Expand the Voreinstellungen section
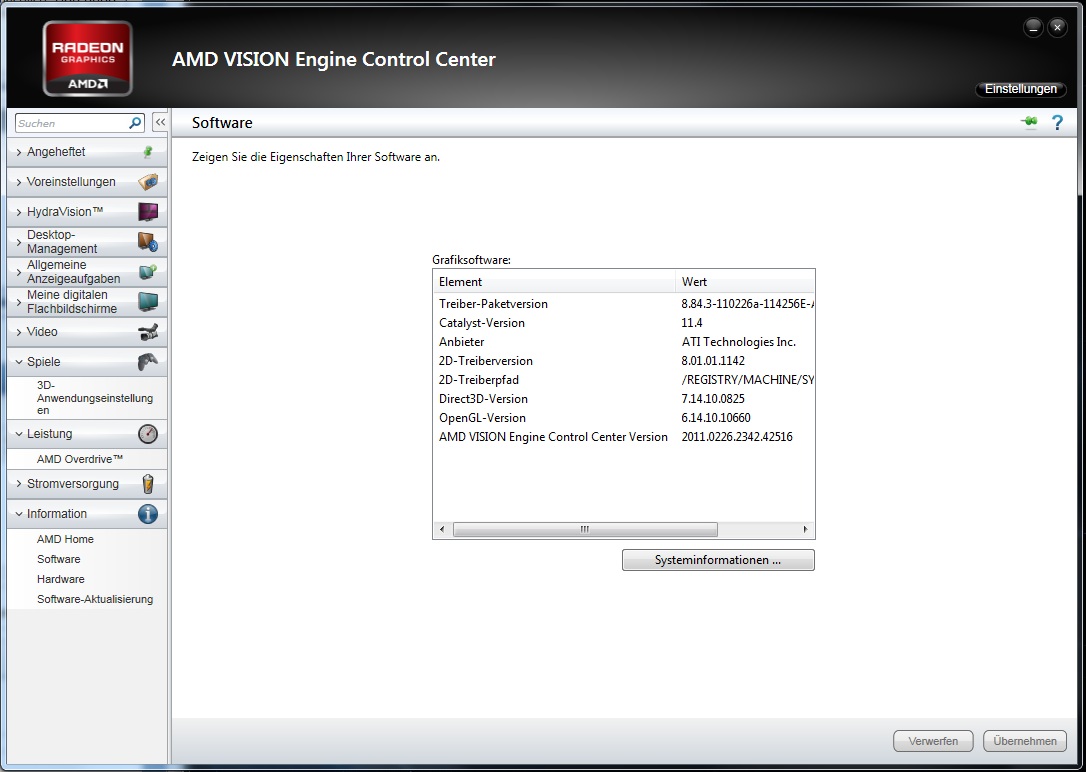 [87, 182]
